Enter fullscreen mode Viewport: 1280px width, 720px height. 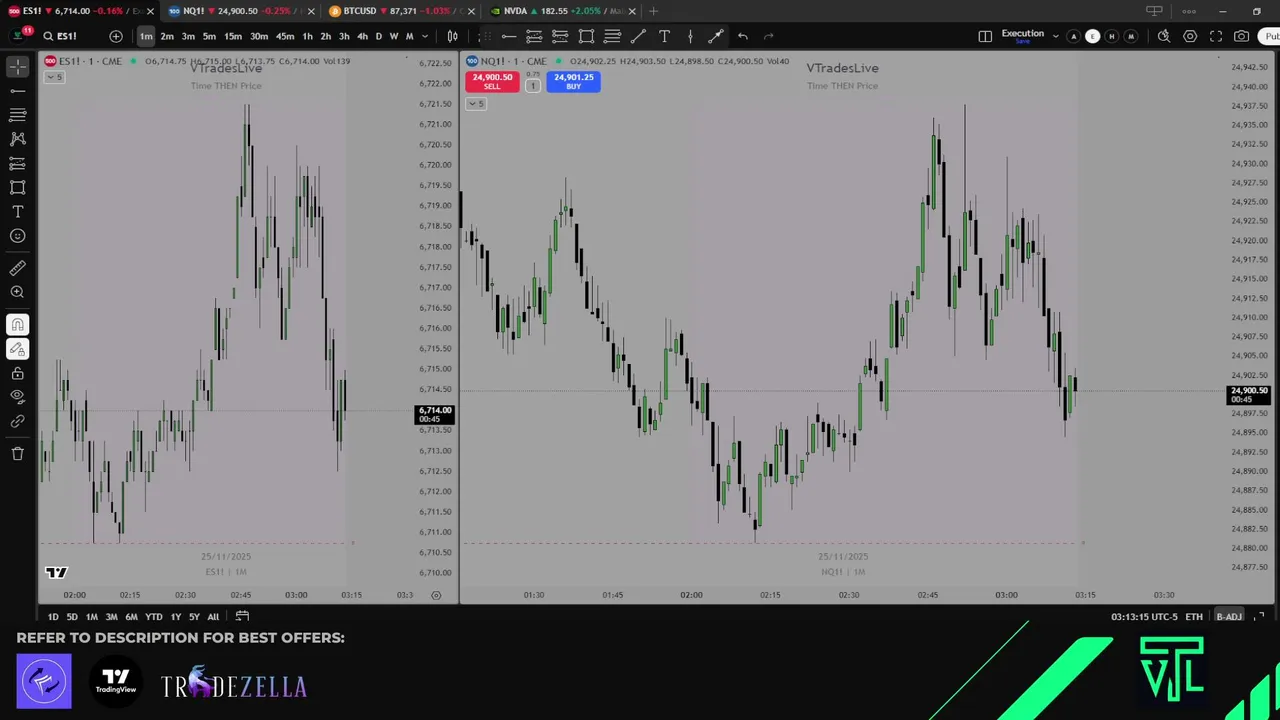(1216, 36)
